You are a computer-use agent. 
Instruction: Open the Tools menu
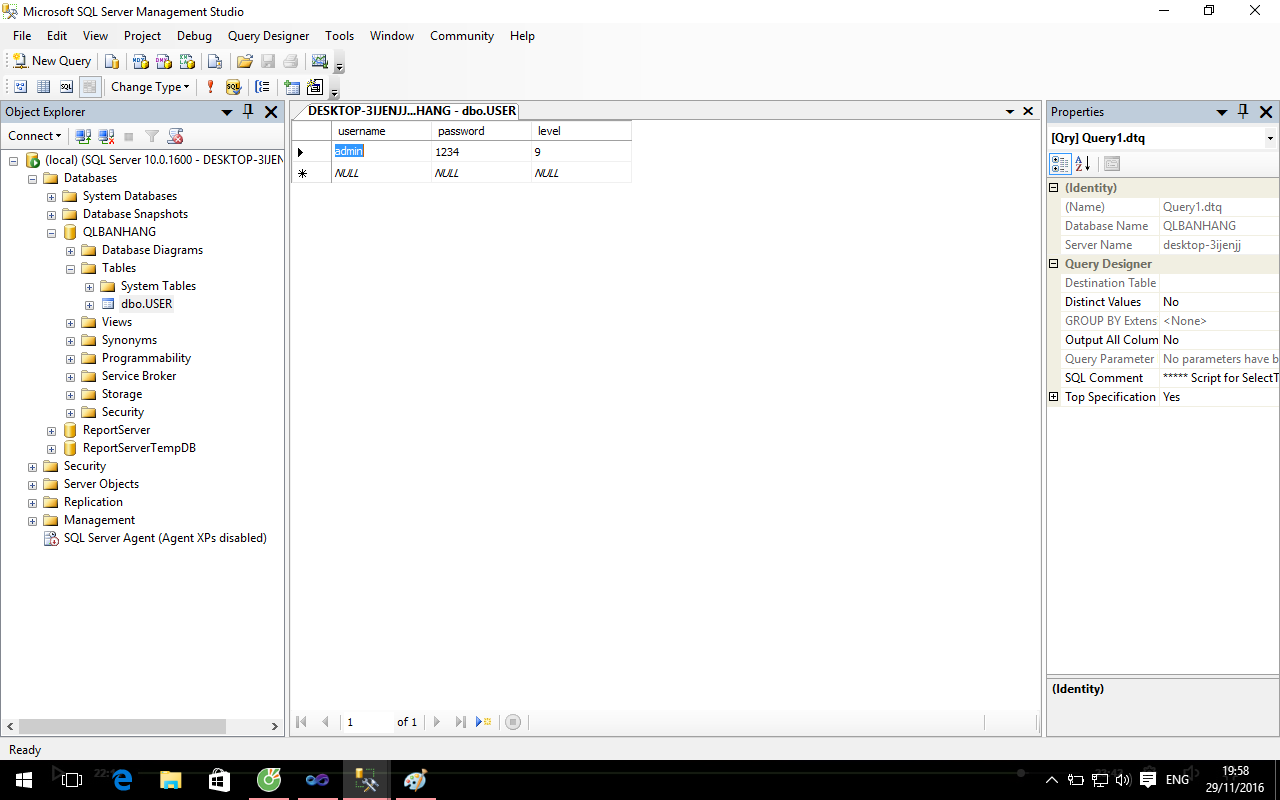[x=339, y=36]
